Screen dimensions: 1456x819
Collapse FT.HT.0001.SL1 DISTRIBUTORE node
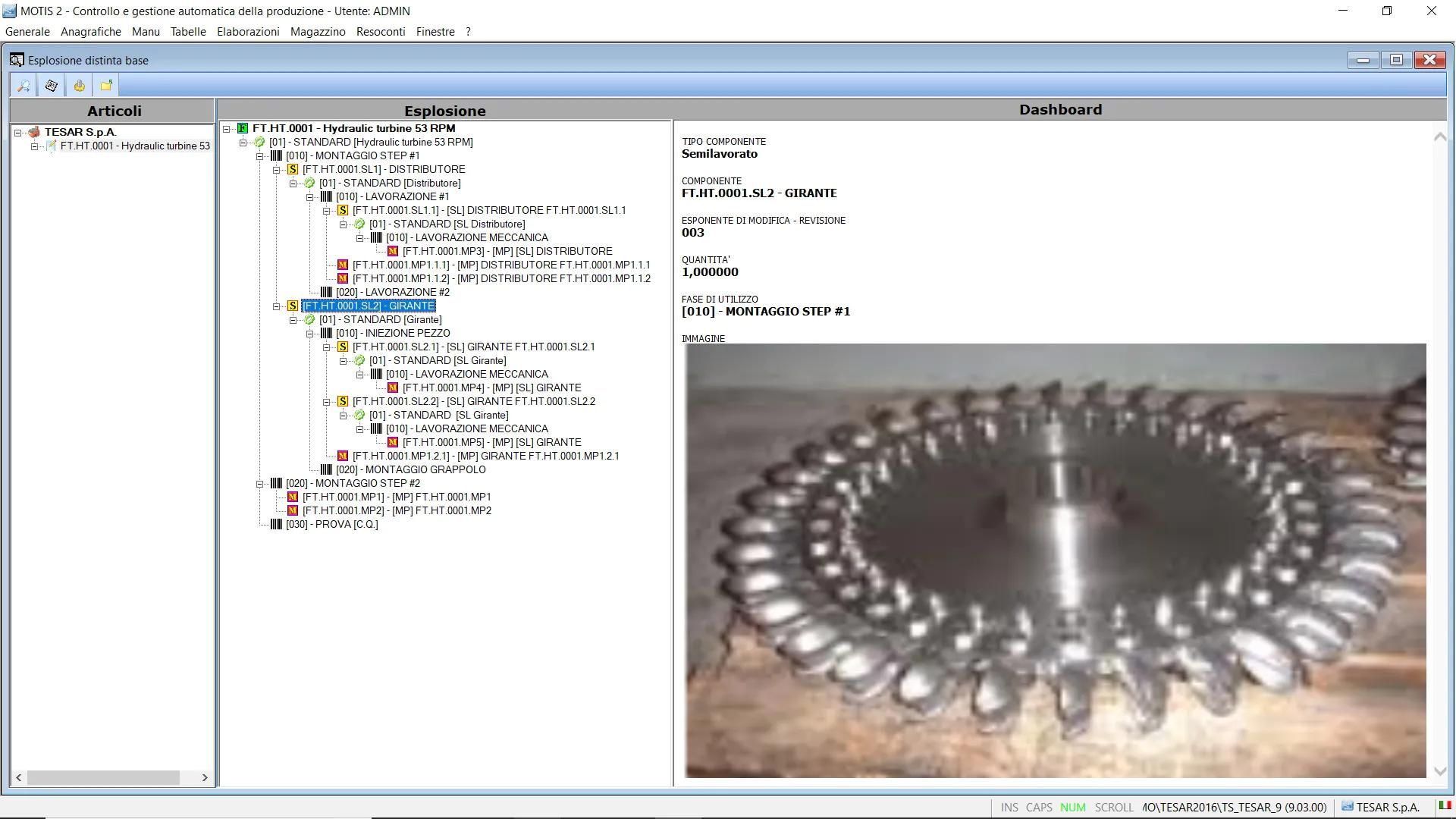tap(277, 169)
